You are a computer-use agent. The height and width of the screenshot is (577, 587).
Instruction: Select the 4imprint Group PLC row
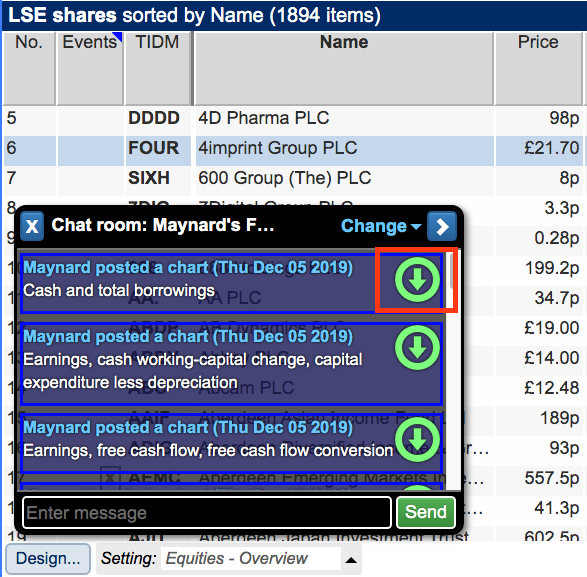[x=293, y=148]
